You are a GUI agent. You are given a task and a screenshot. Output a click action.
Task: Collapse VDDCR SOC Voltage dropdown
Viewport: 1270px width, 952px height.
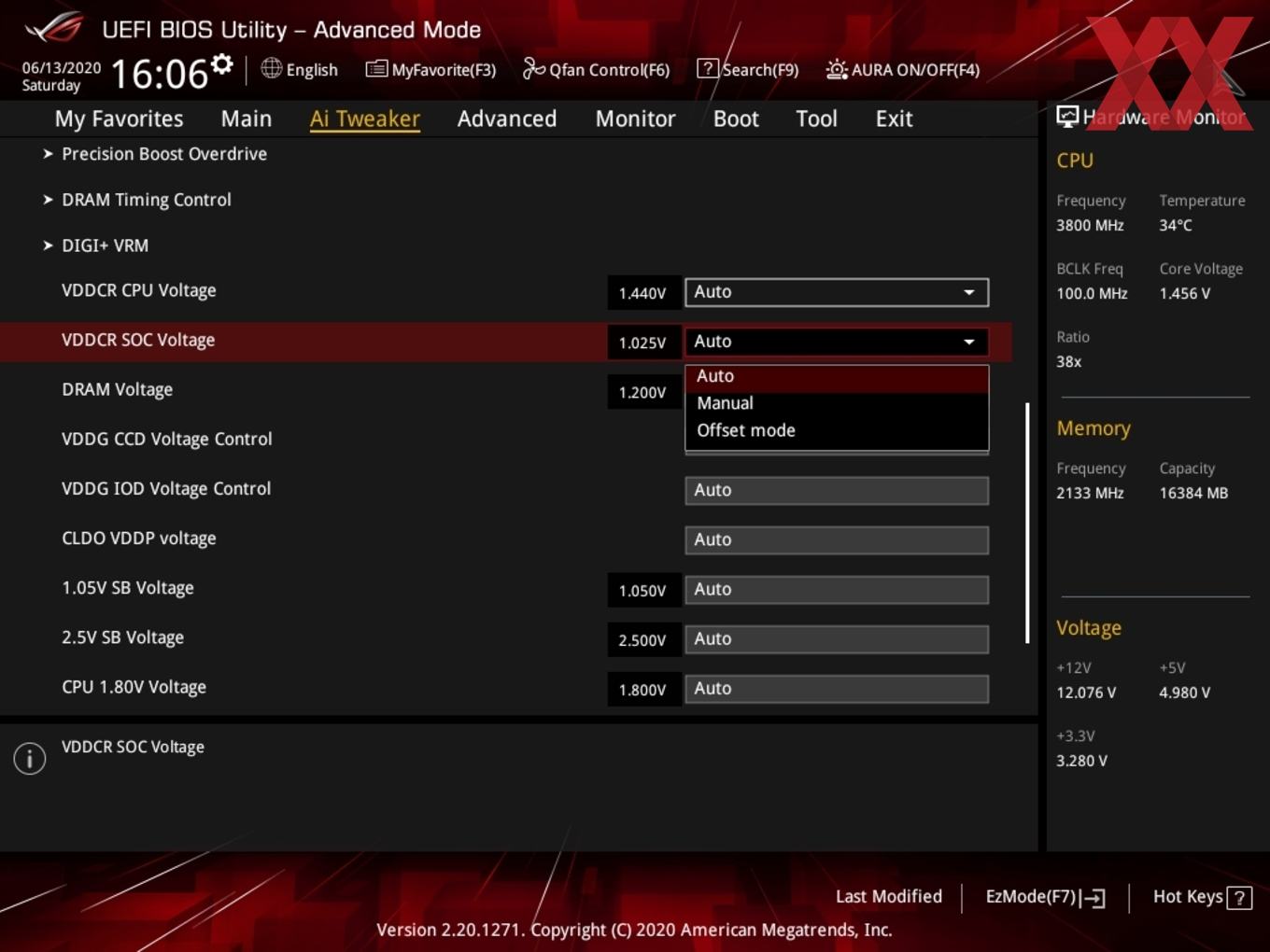pos(837,342)
